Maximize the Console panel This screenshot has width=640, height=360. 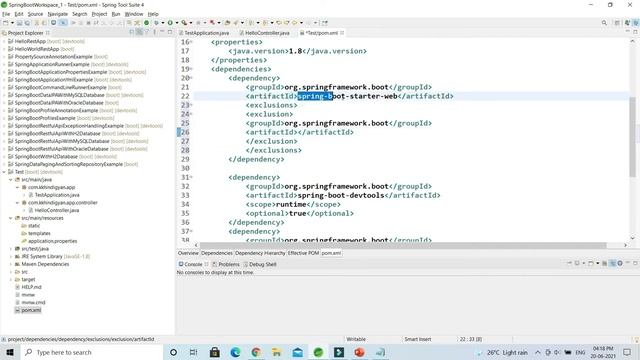point(635,263)
